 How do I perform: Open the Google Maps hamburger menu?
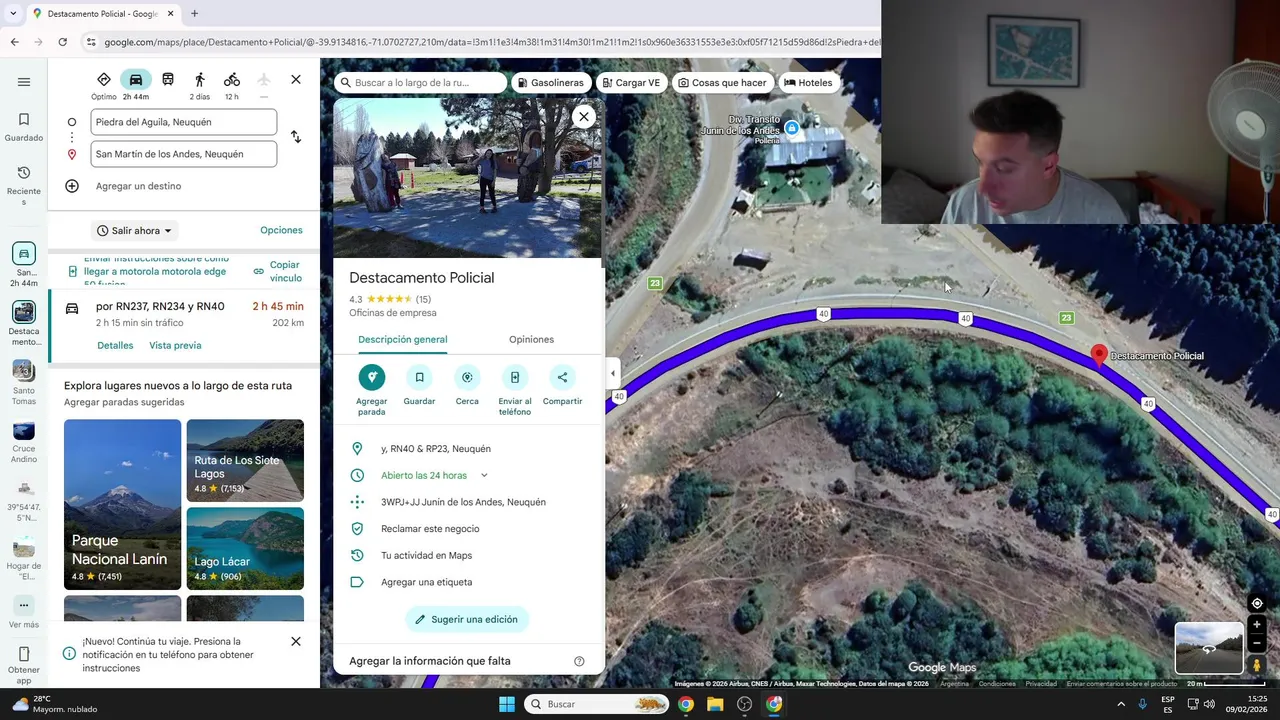[x=24, y=82]
